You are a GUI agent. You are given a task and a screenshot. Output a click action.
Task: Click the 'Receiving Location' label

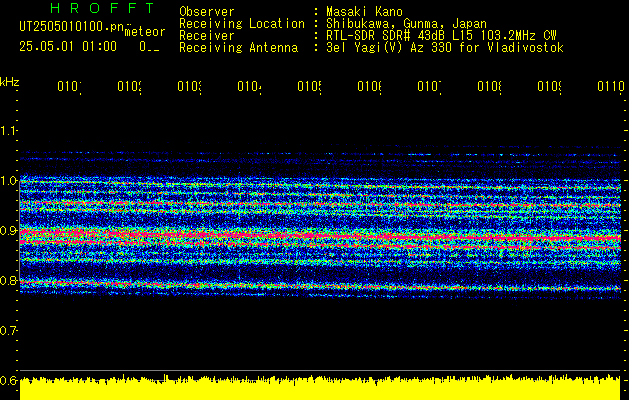tap(242, 23)
